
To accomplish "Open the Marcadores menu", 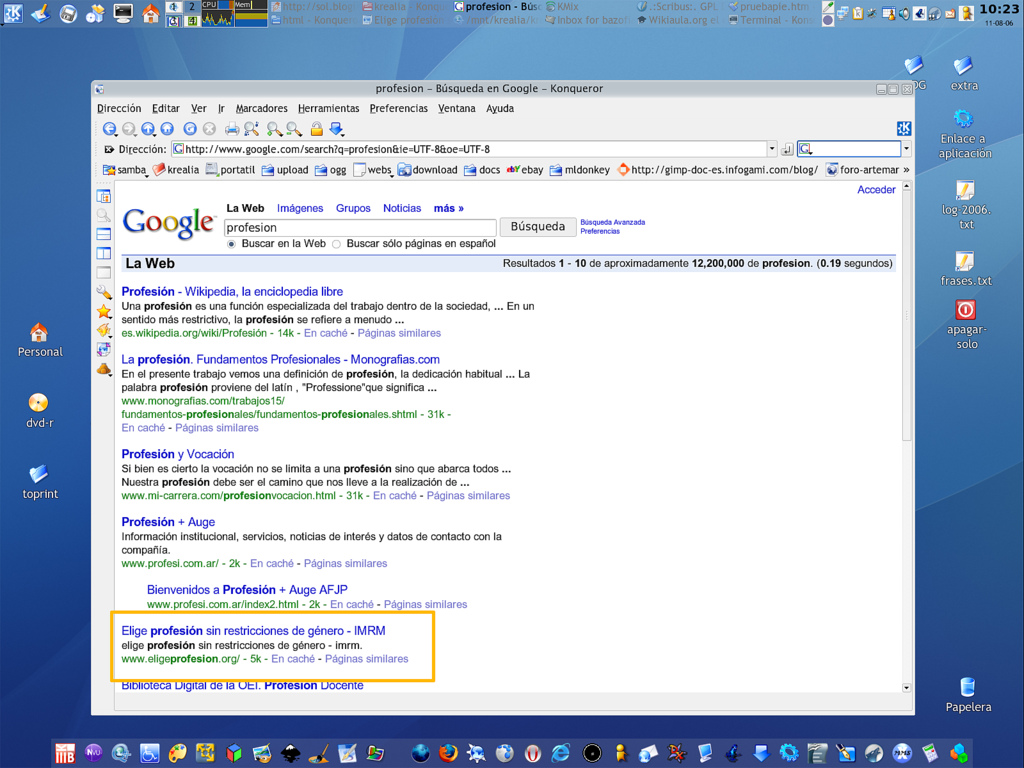I will (x=261, y=108).
